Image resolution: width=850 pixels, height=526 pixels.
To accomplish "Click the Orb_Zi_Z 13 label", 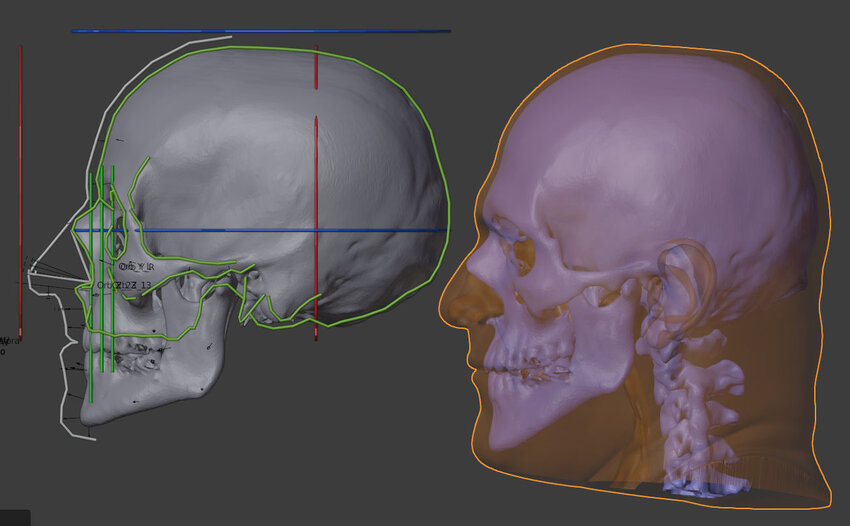I will tap(124, 286).
